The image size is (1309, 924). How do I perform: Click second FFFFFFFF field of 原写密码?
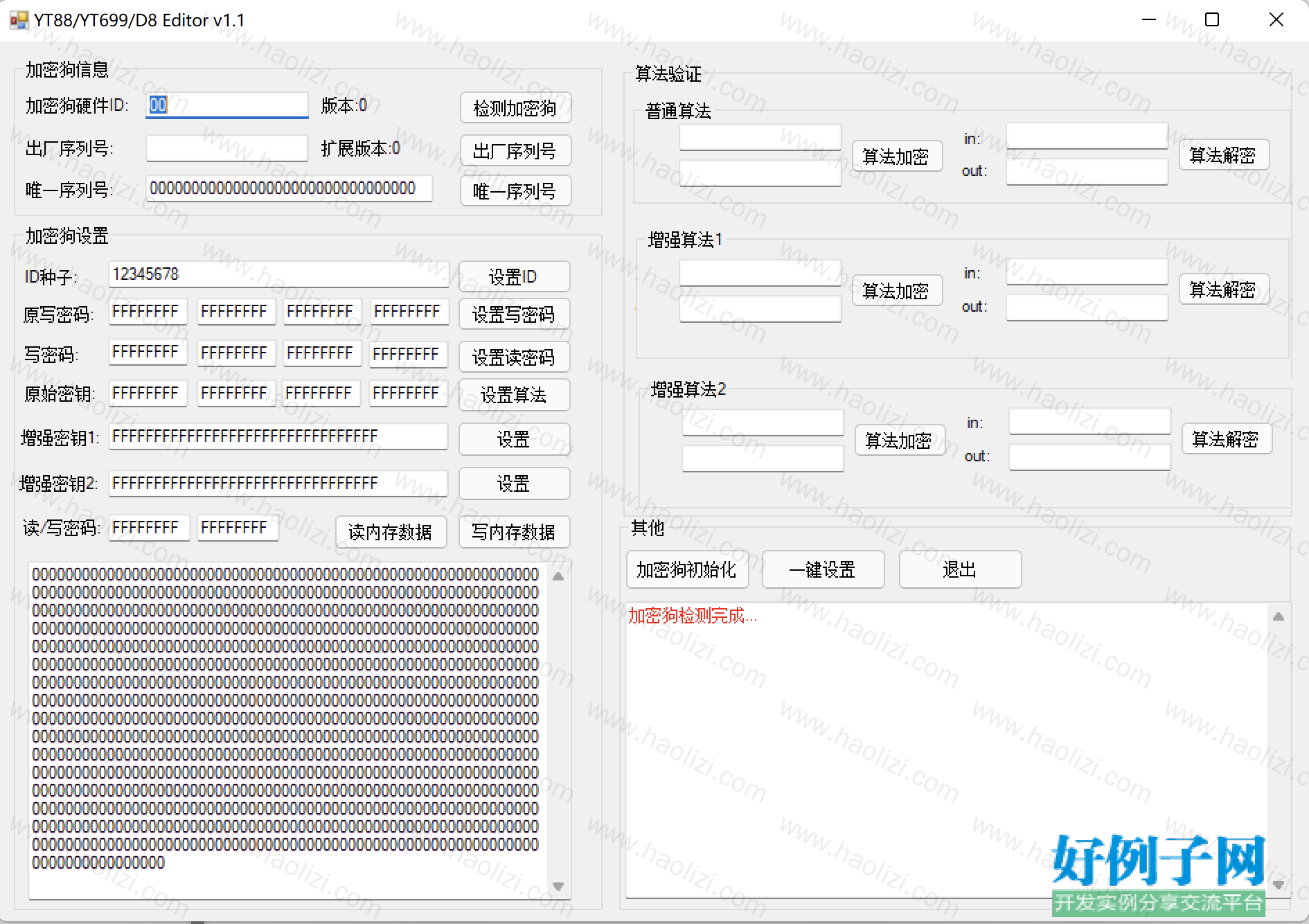pyautogui.click(x=236, y=312)
